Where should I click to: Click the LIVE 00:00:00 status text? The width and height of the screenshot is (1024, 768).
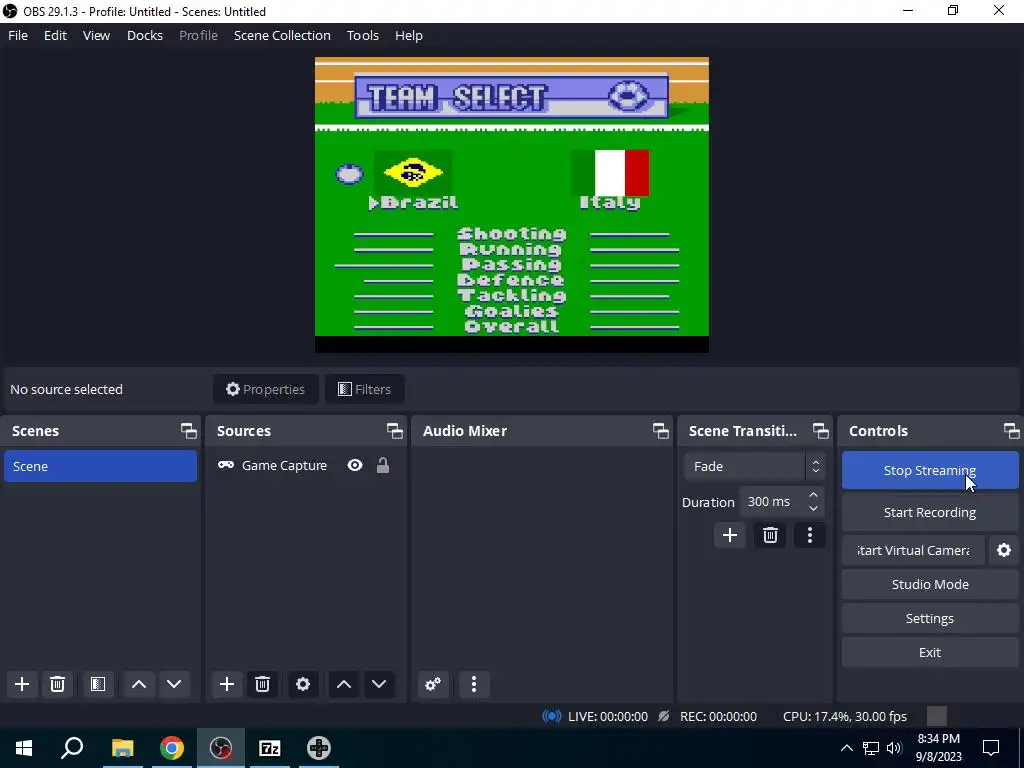pyautogui.click(x=607, y=716)
